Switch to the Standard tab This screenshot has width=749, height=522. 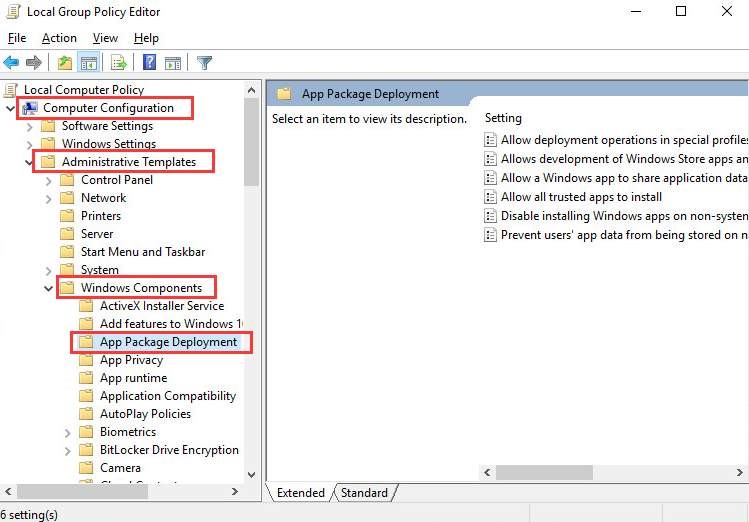364,492
